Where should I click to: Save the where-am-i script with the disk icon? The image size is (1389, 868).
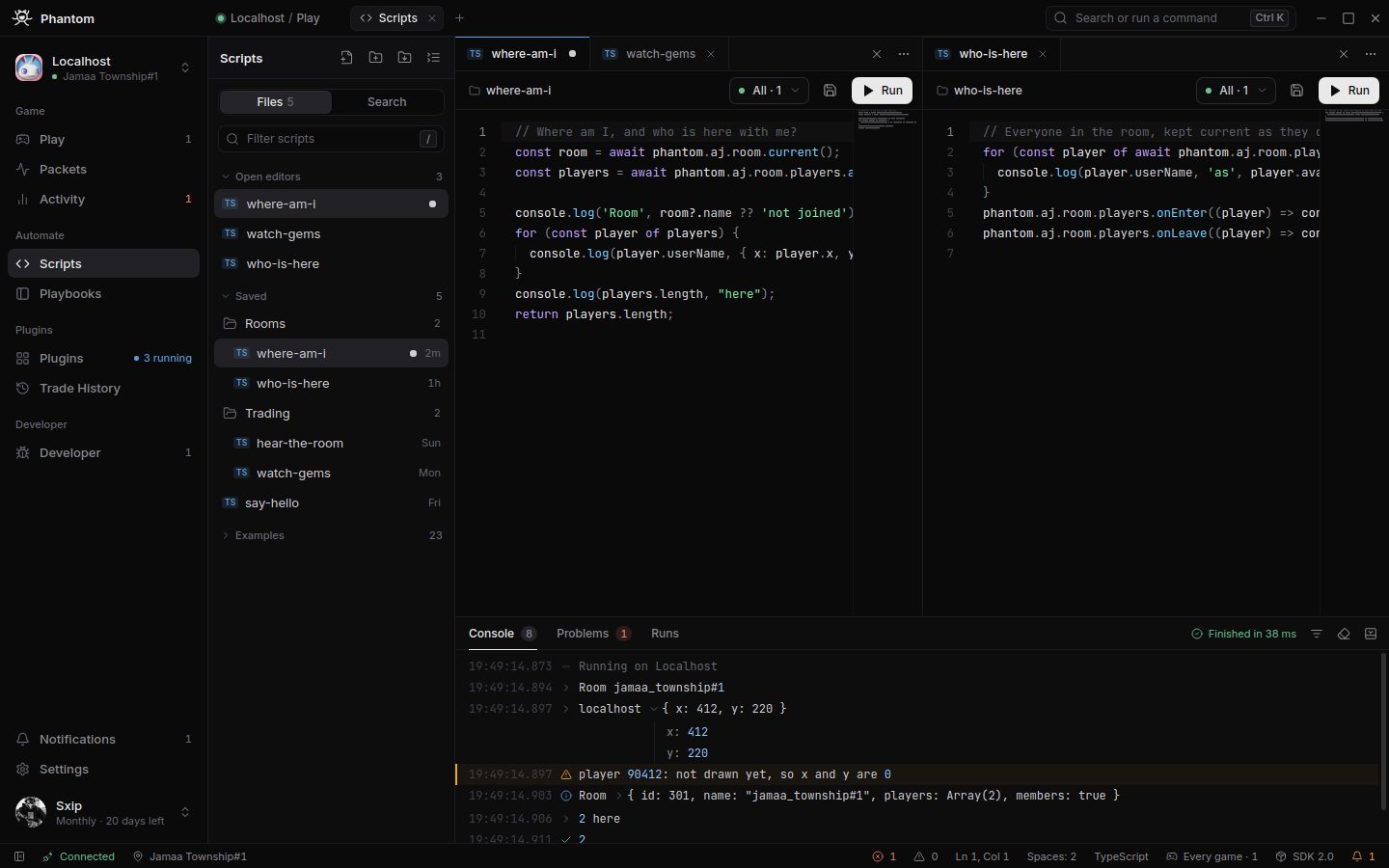coord(830,91)
